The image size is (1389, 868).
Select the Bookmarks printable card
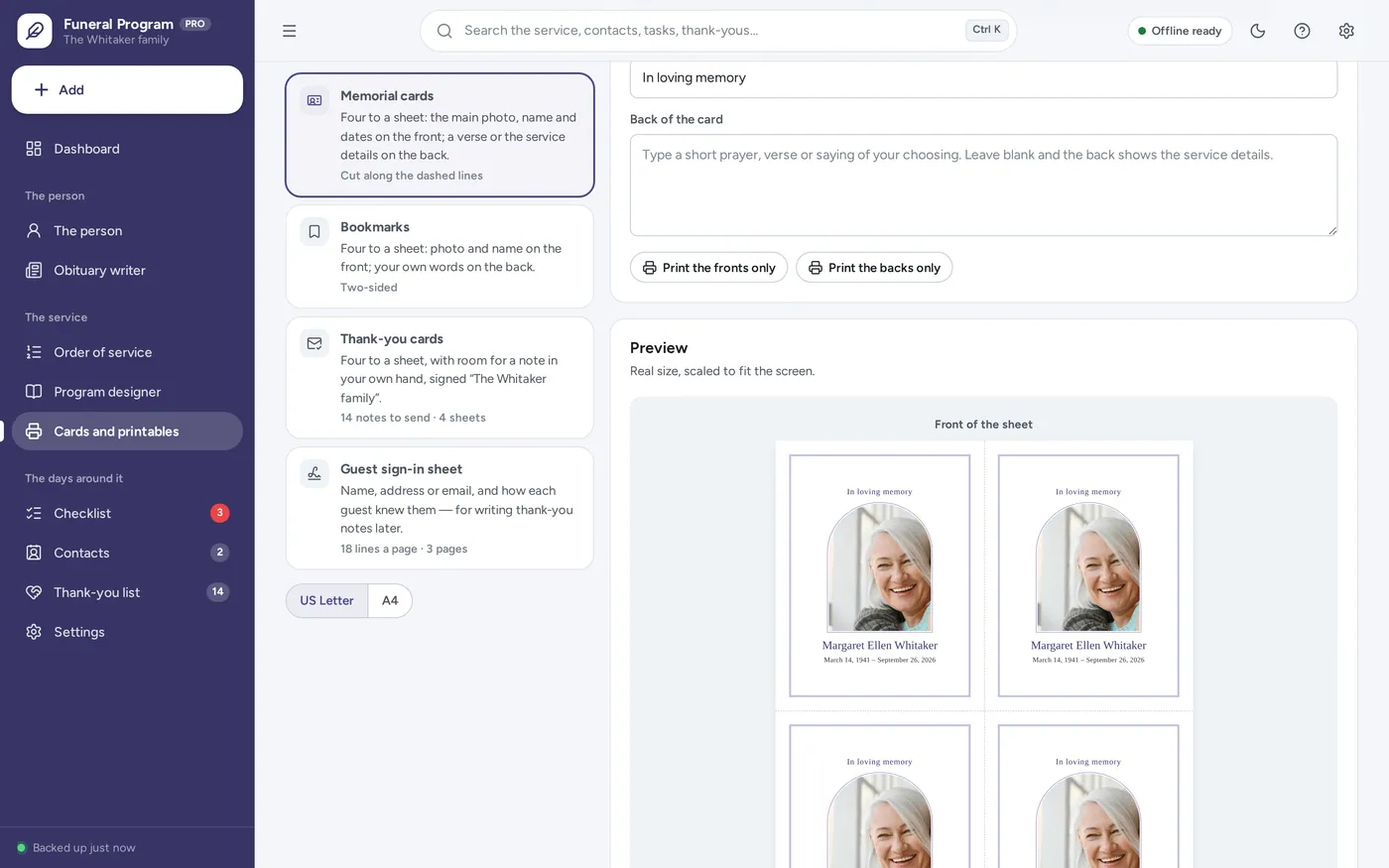click(x=440, y=256)
